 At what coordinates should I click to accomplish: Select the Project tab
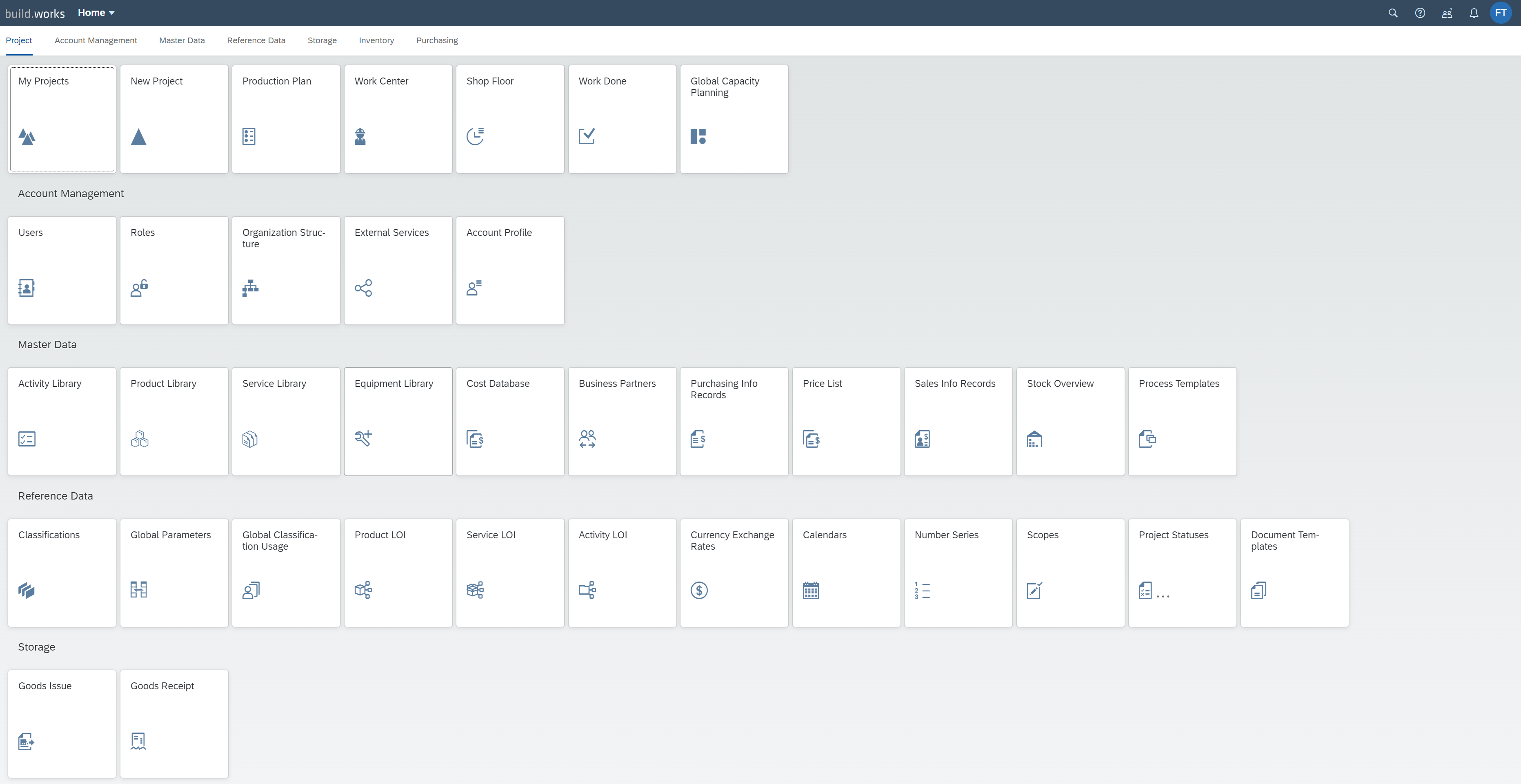point(19,40)
